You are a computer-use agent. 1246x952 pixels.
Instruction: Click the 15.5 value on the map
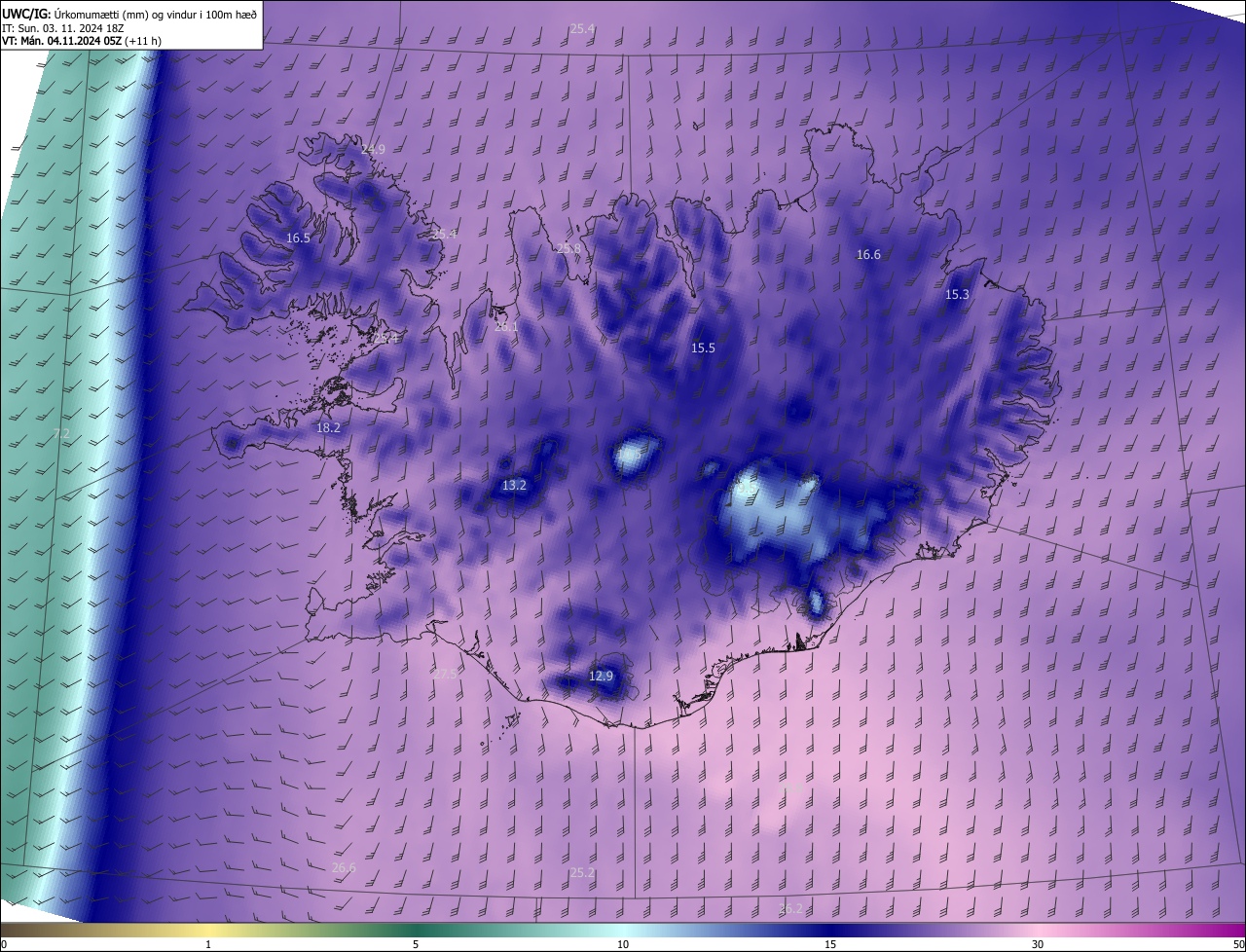click(x=703, y=348)
